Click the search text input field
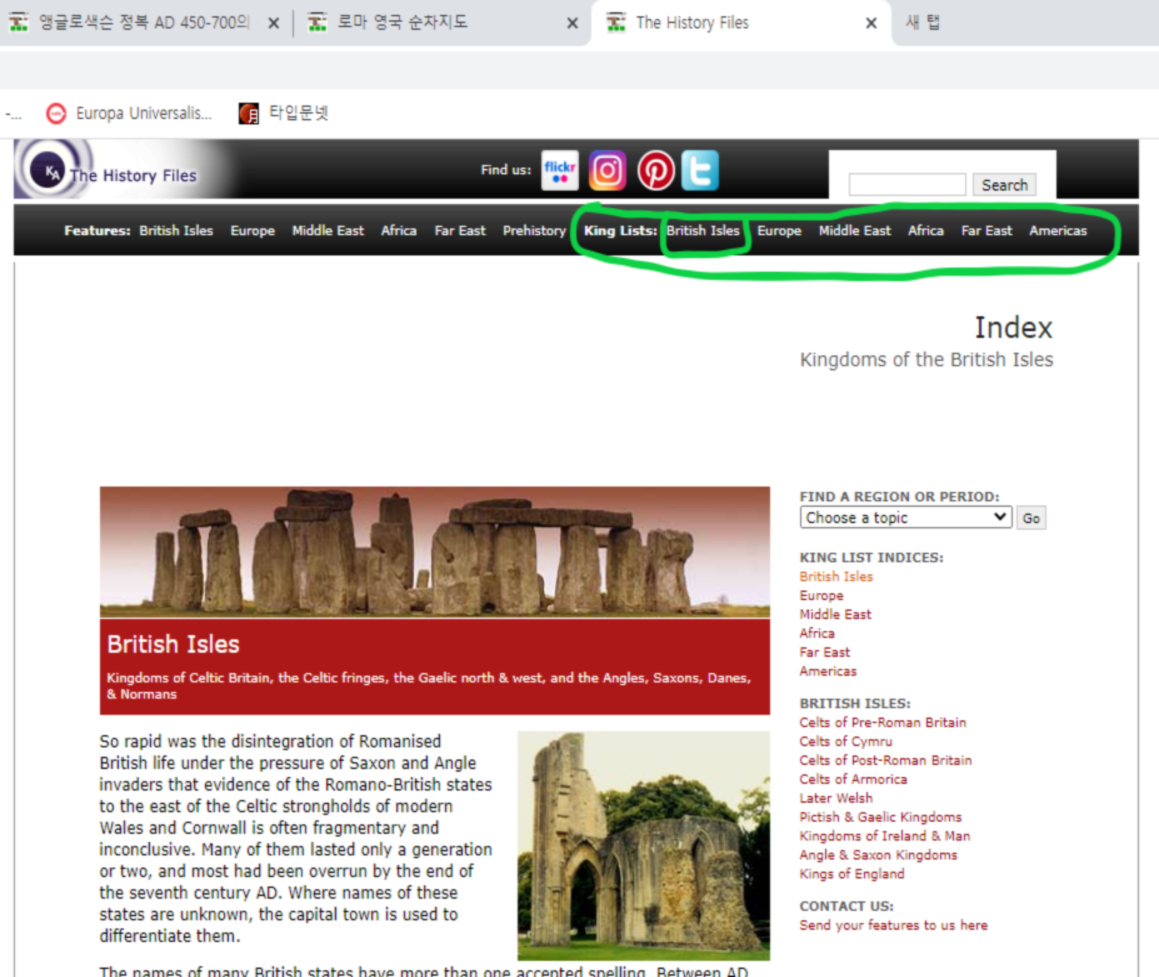 click(x=907, y=185)
